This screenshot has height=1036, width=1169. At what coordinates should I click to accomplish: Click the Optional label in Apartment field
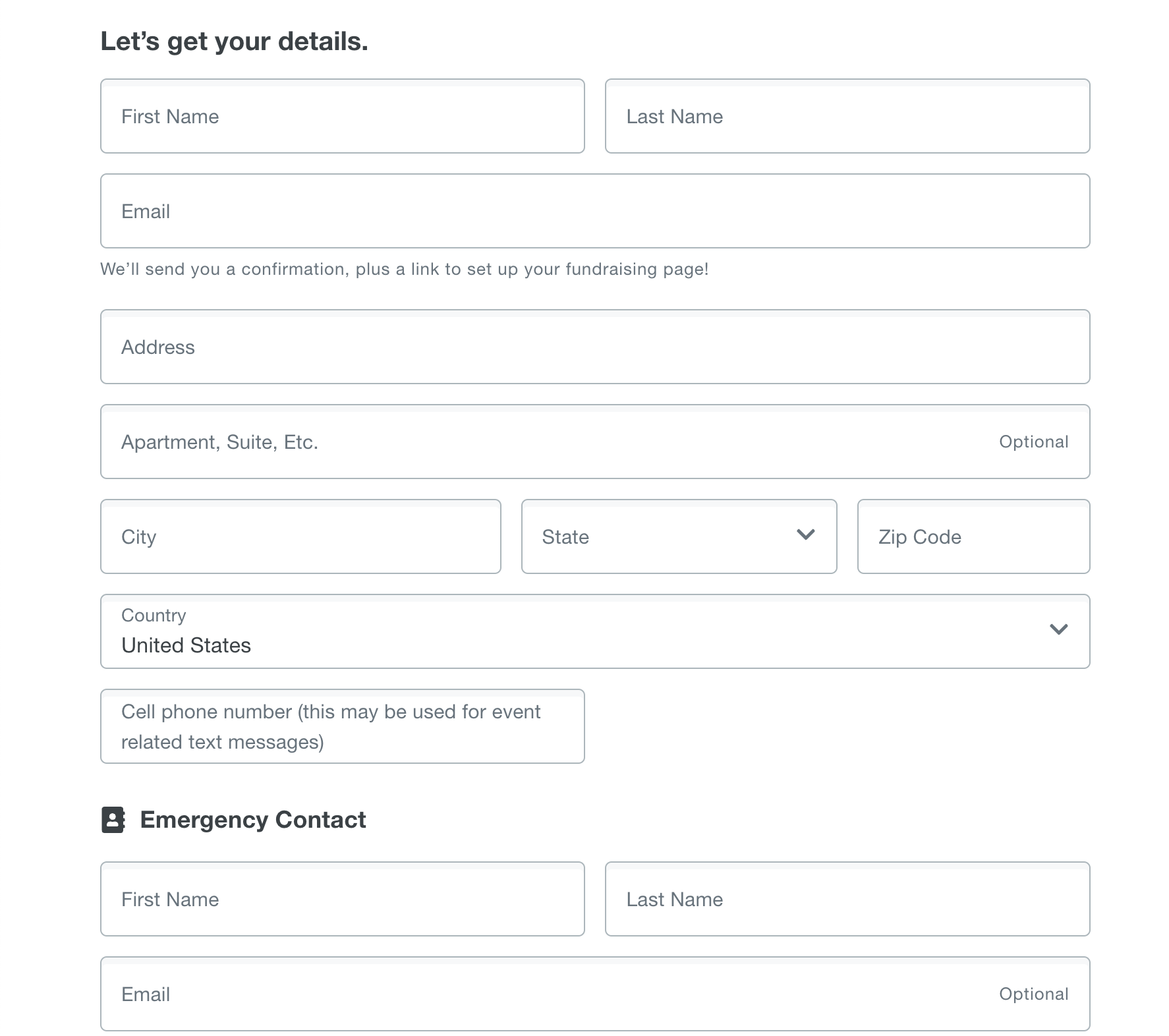point(1033,442)
